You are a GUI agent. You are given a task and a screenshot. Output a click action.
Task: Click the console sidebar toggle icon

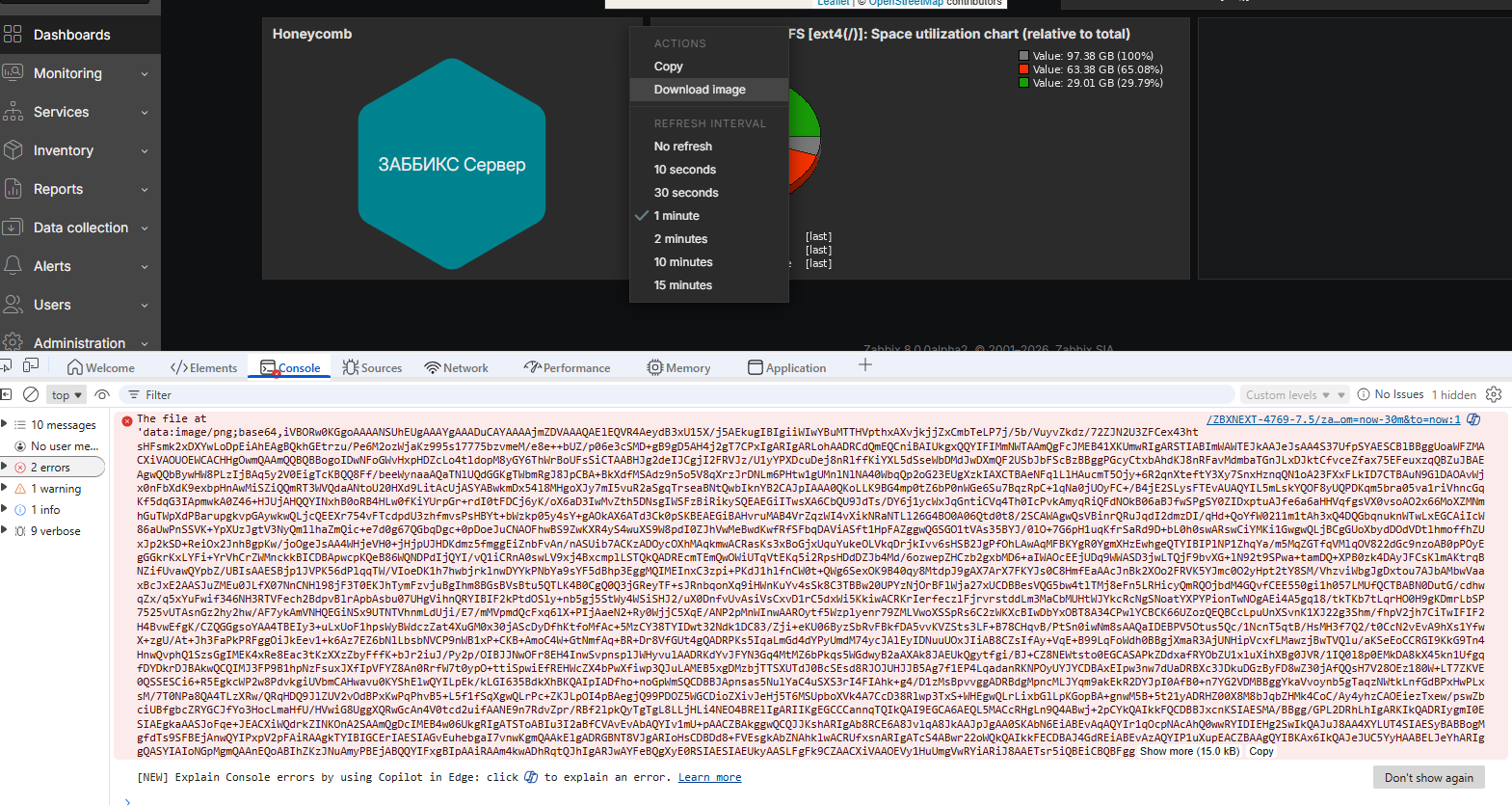pos(6,394)
